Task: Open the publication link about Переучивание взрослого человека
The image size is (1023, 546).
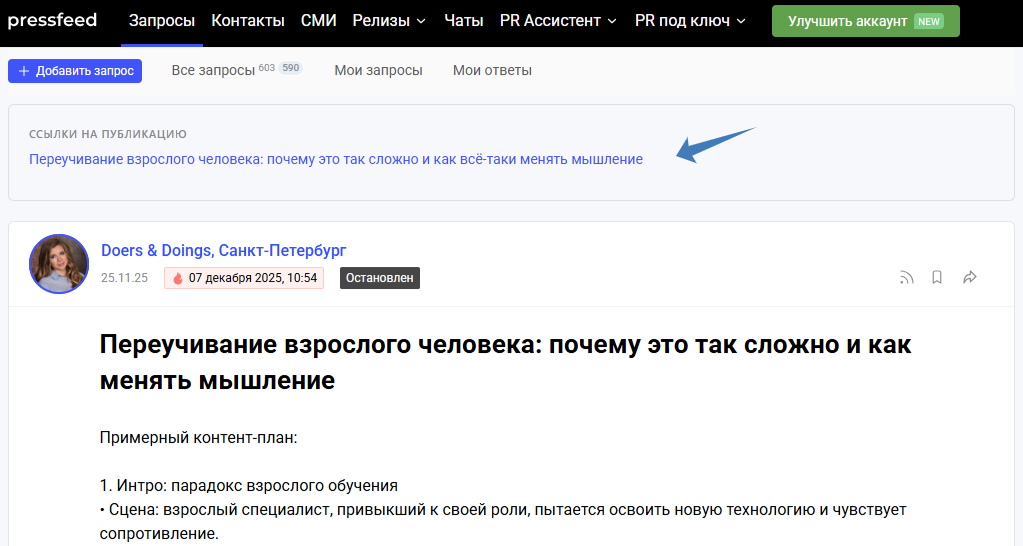Action: click(336, 159)
